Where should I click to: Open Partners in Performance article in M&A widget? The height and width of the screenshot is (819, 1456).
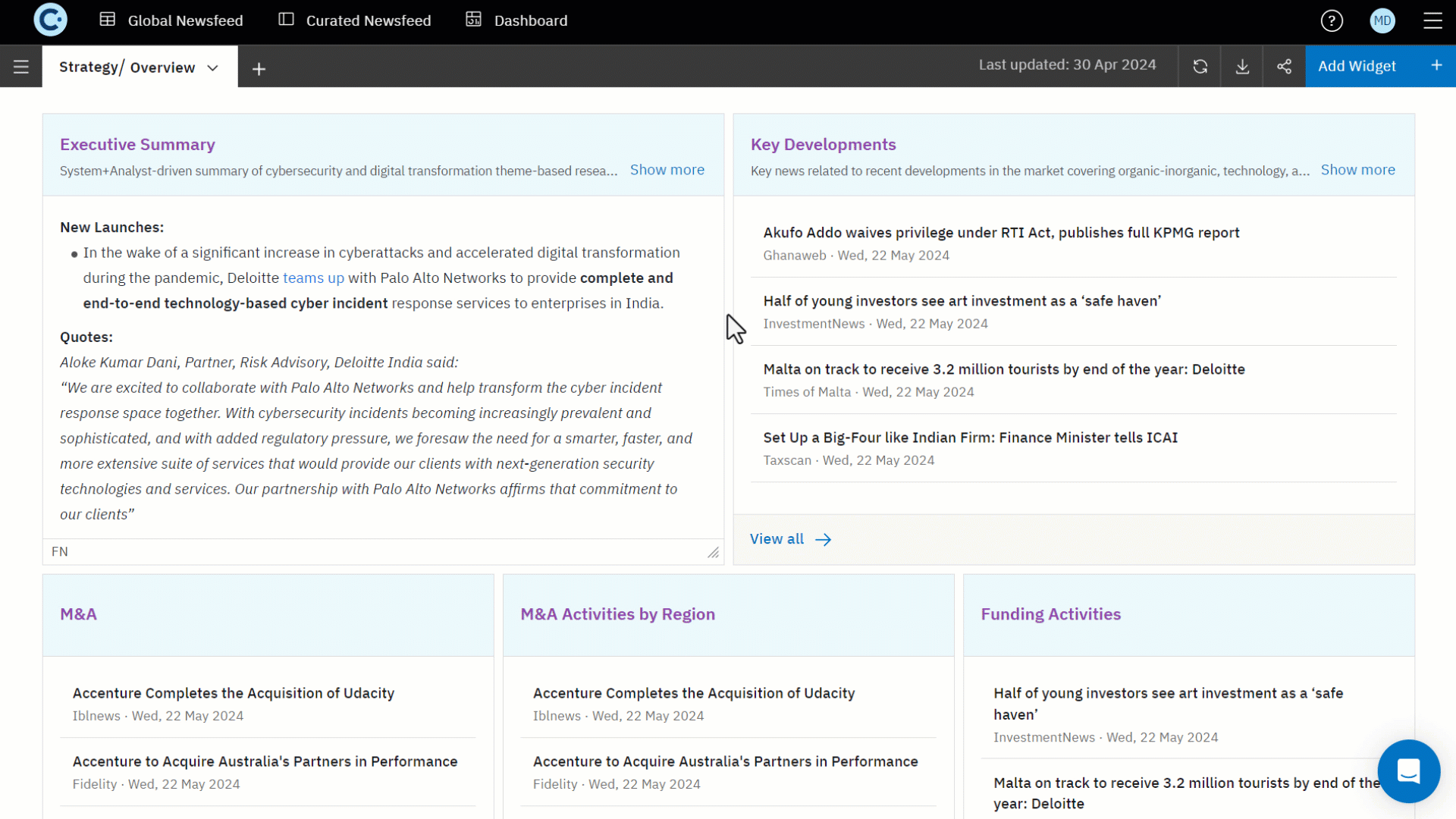(x=265, y=761)
